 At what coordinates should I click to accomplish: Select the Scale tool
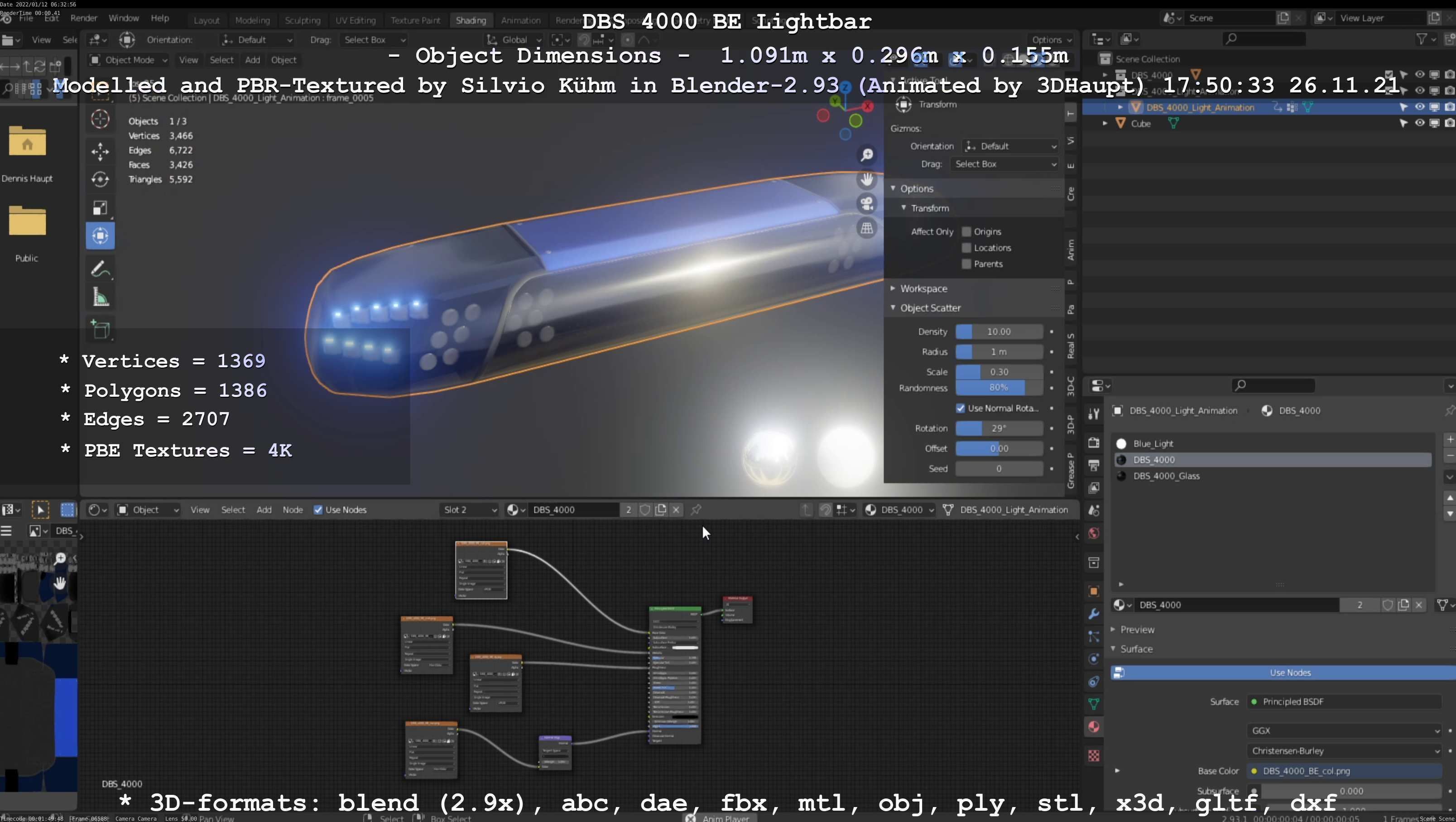click(100, 207)
